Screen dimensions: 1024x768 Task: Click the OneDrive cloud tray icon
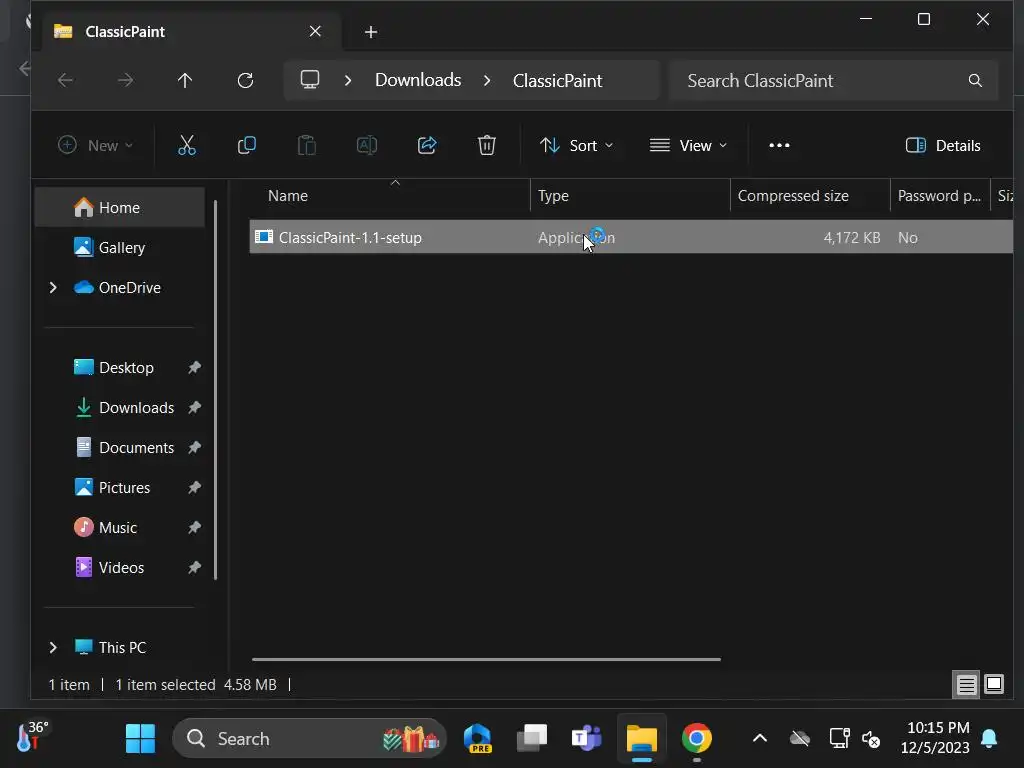tap(799, 739)
